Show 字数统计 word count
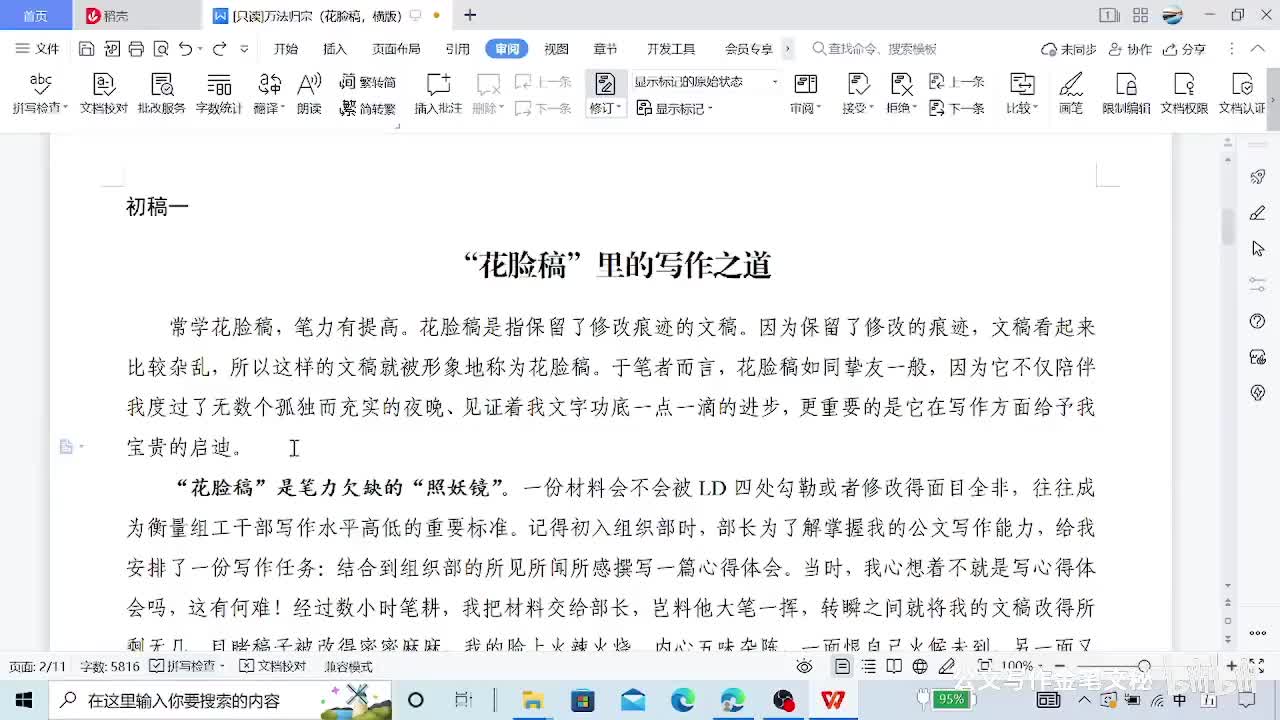 (x=218, y=94)
